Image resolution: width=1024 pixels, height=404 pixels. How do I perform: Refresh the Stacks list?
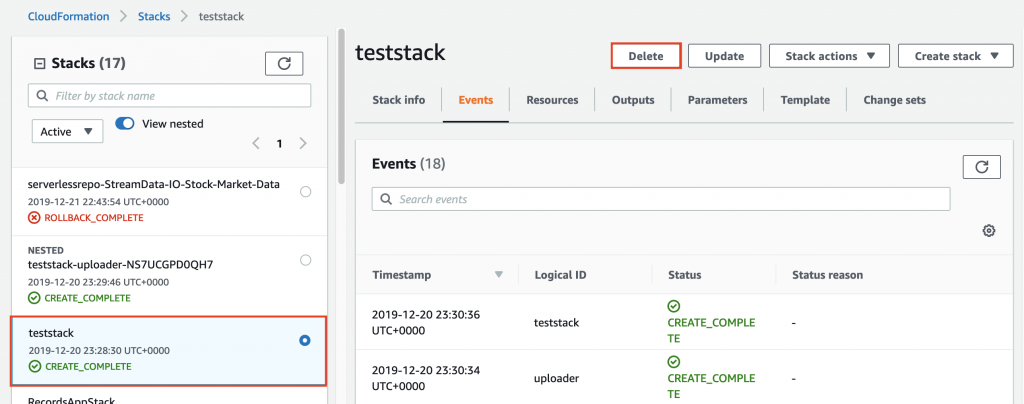(x=284, y=63)
